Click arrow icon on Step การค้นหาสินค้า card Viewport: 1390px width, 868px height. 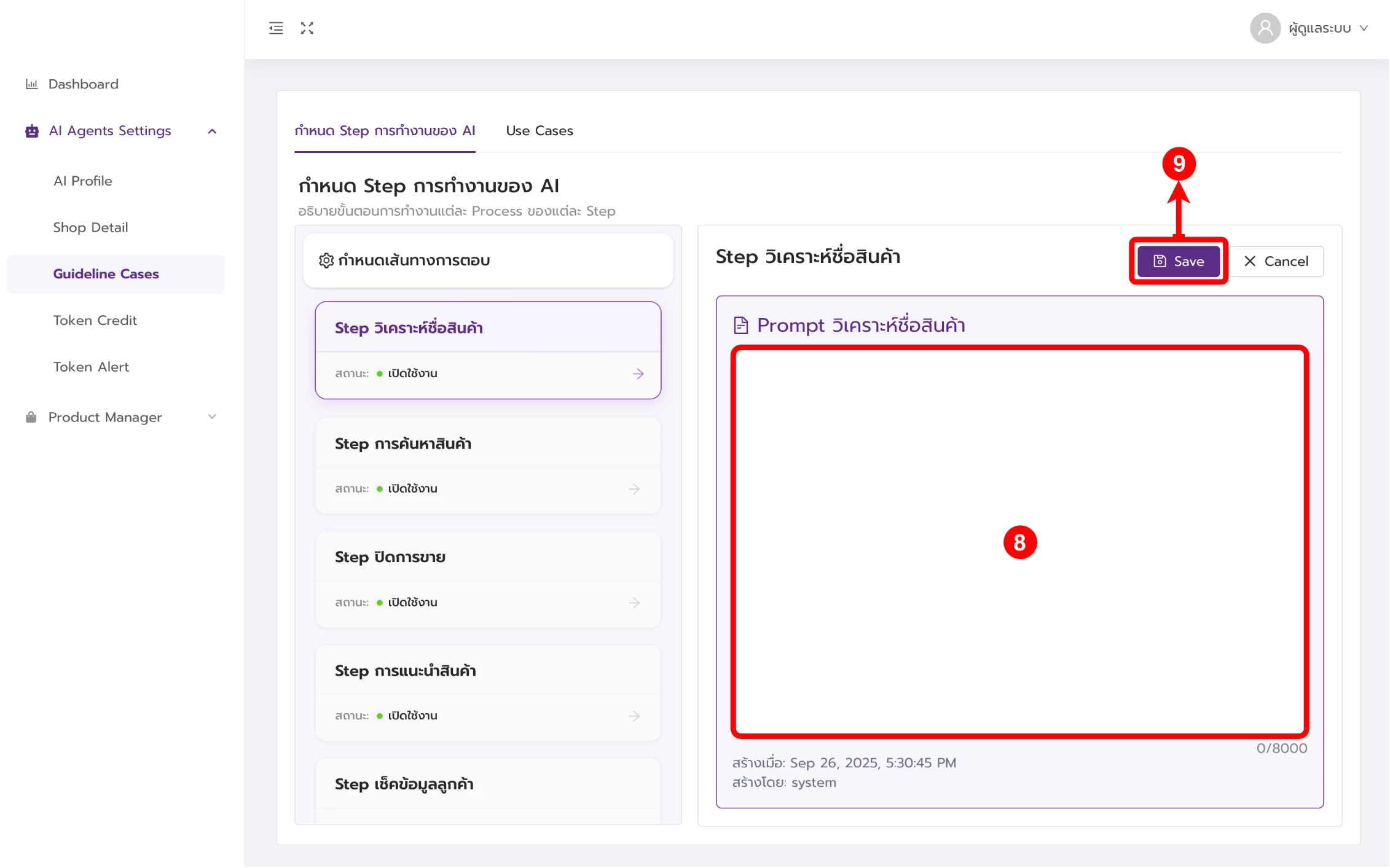click(x=634, y=489)
